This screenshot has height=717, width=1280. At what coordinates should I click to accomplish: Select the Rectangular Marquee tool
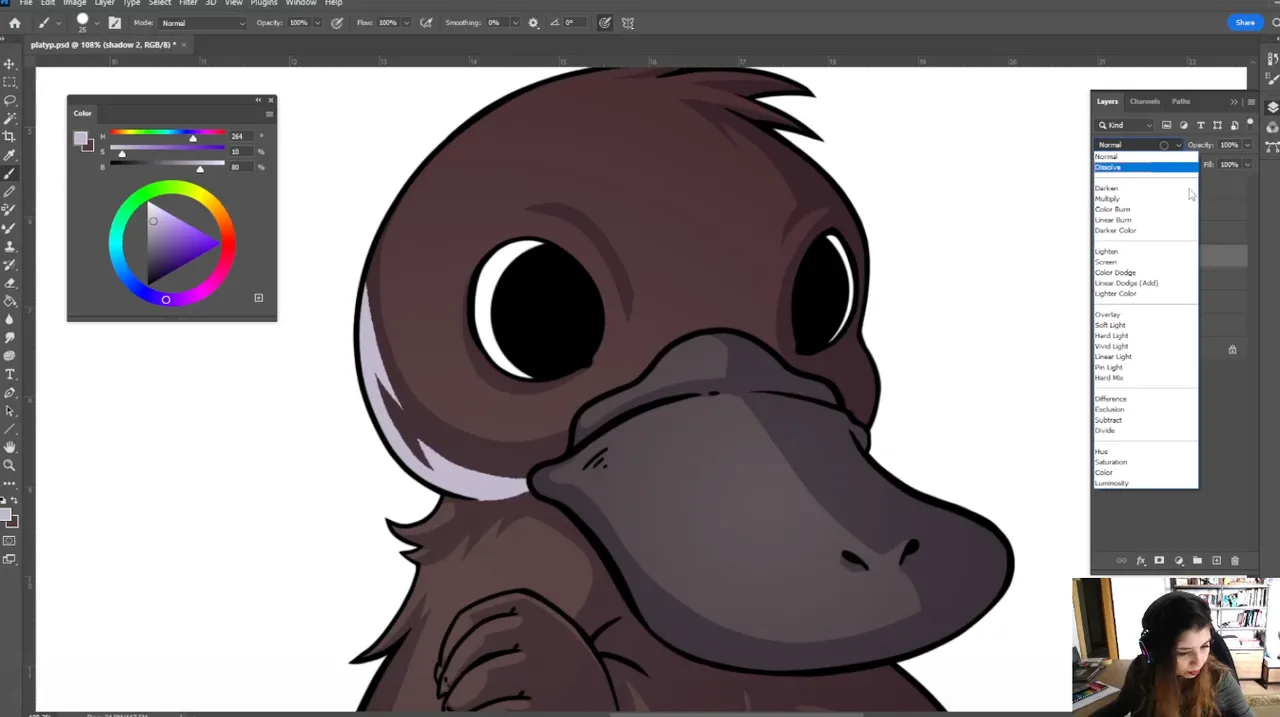pyautogui.click(x=10, y=82)
